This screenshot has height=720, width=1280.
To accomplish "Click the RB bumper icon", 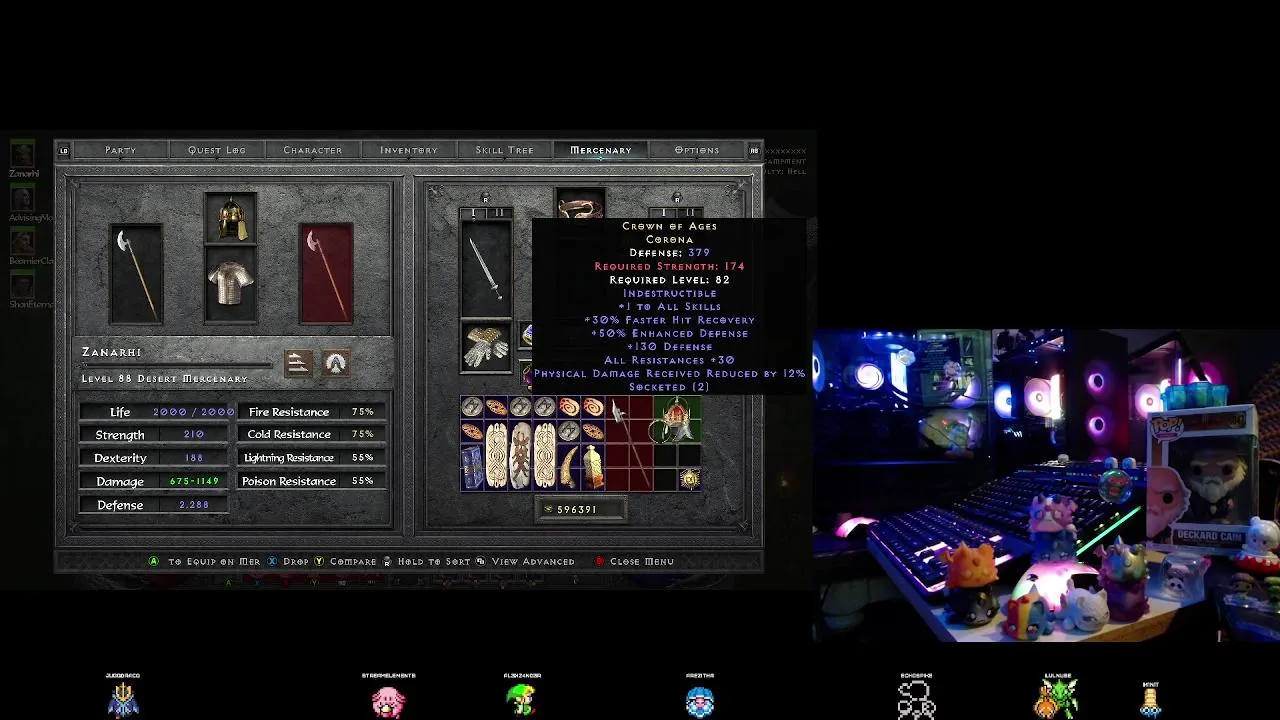I will coord(754,151).
